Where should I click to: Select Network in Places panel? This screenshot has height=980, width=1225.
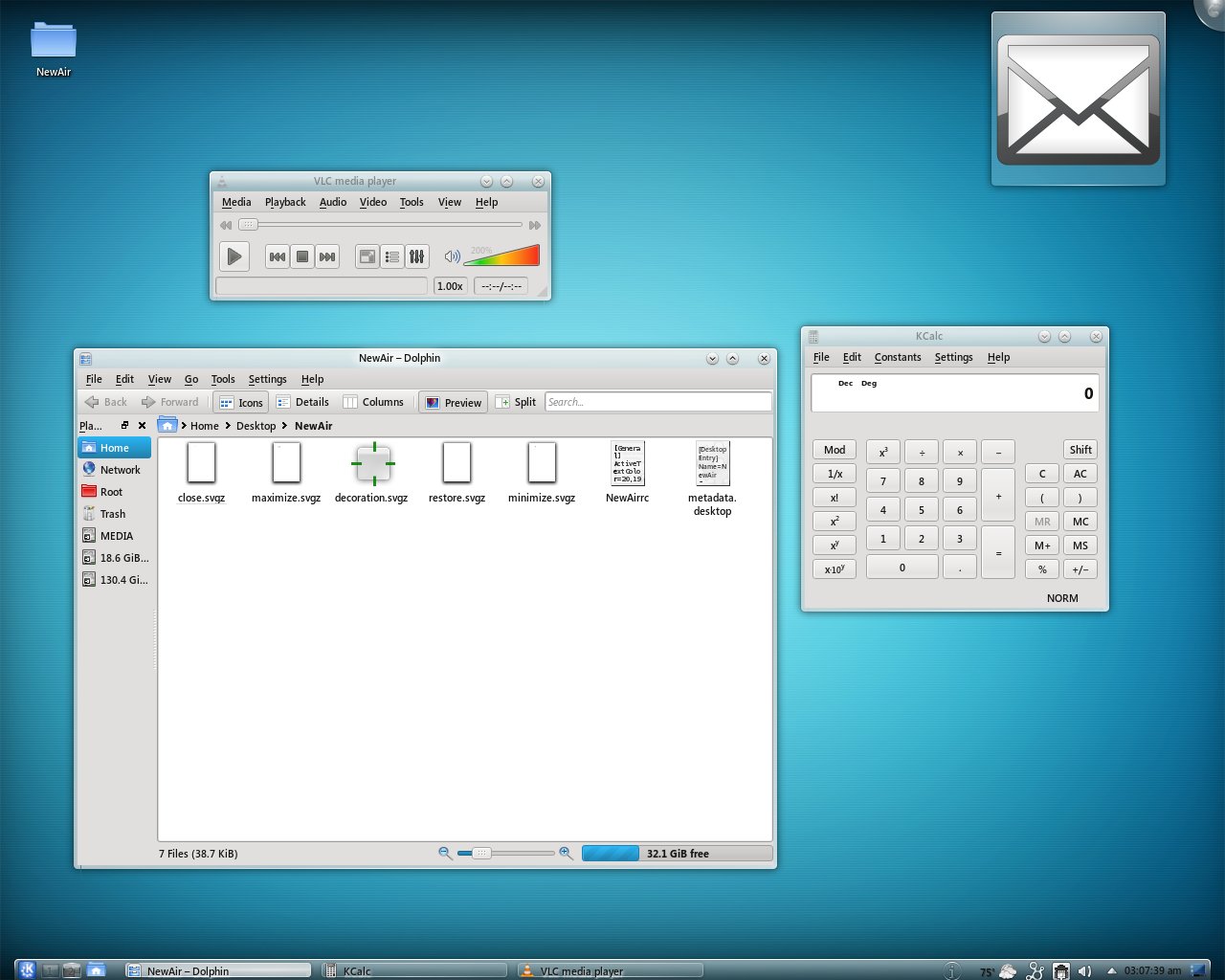pyautogui.click(x=115, y=470)
